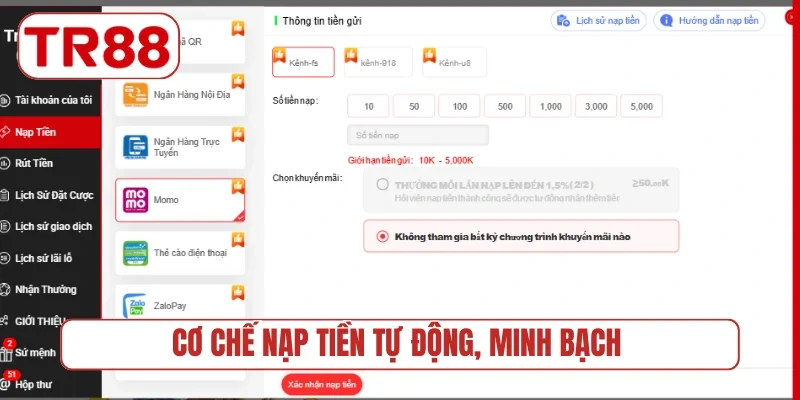Open Lịch sử giao dịch page
The height and width of the screenshot is (400, 800).
(x=50, y=227)
